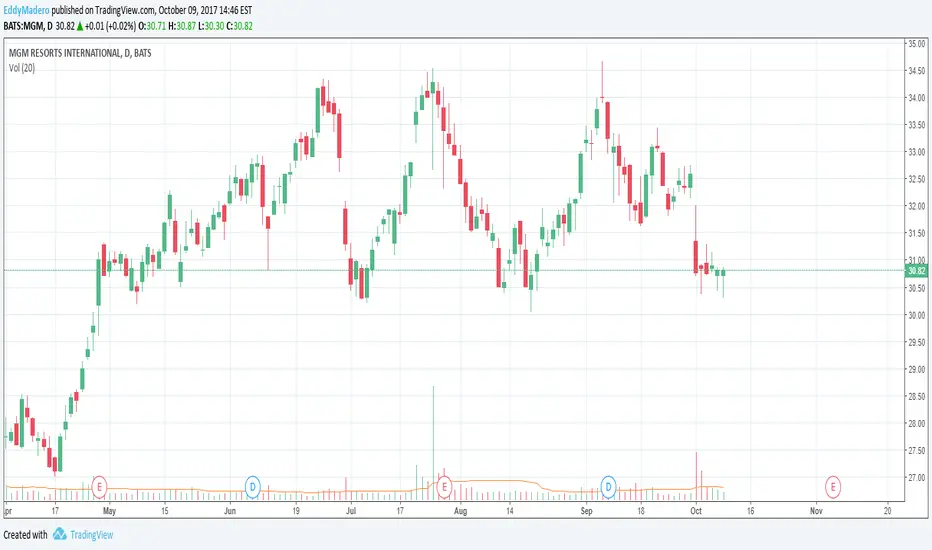The height and width of the screenshot is (550, 932).
Task: Select the 'BATS:MGM, D' symbol text
Action: (28, 26)
